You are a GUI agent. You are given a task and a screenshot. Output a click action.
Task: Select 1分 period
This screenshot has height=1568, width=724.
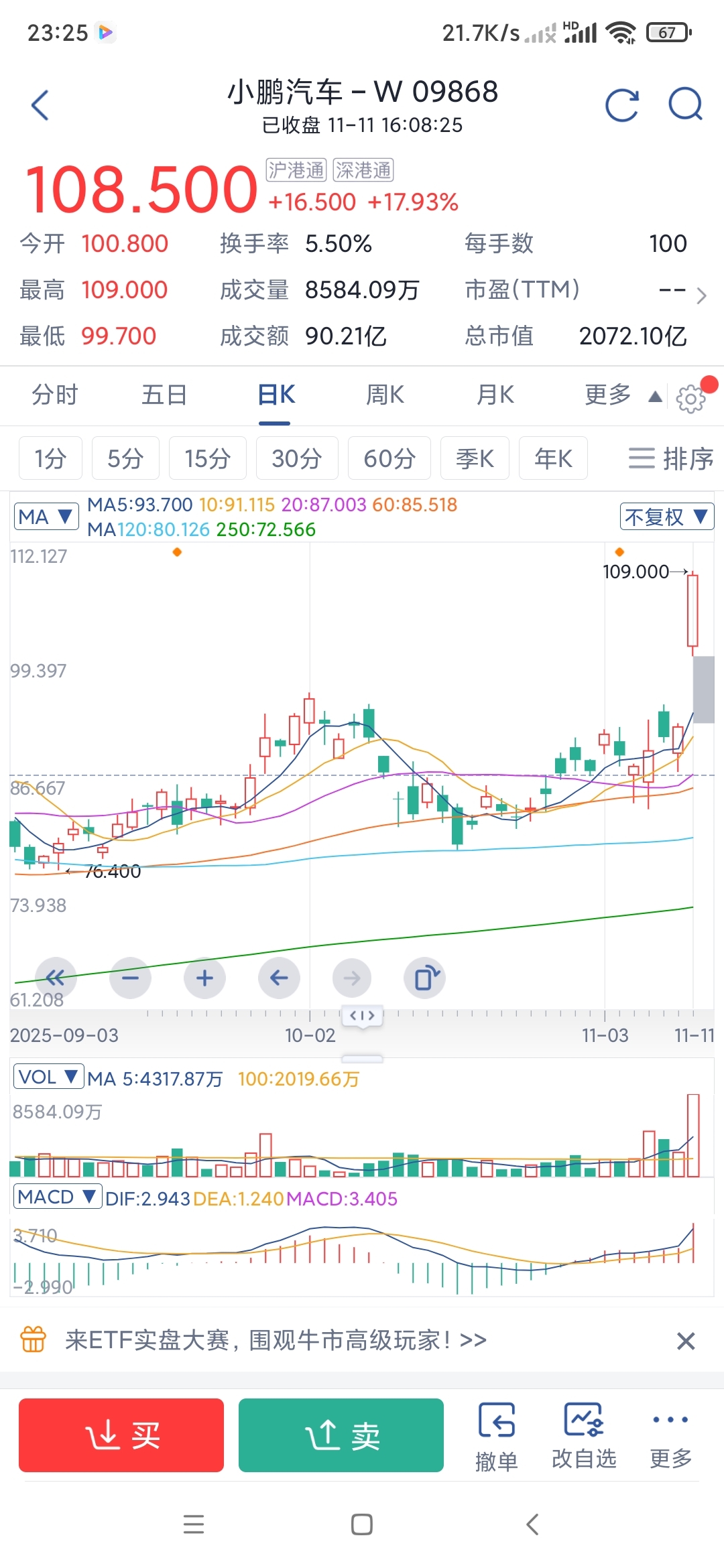click(50, 458)
